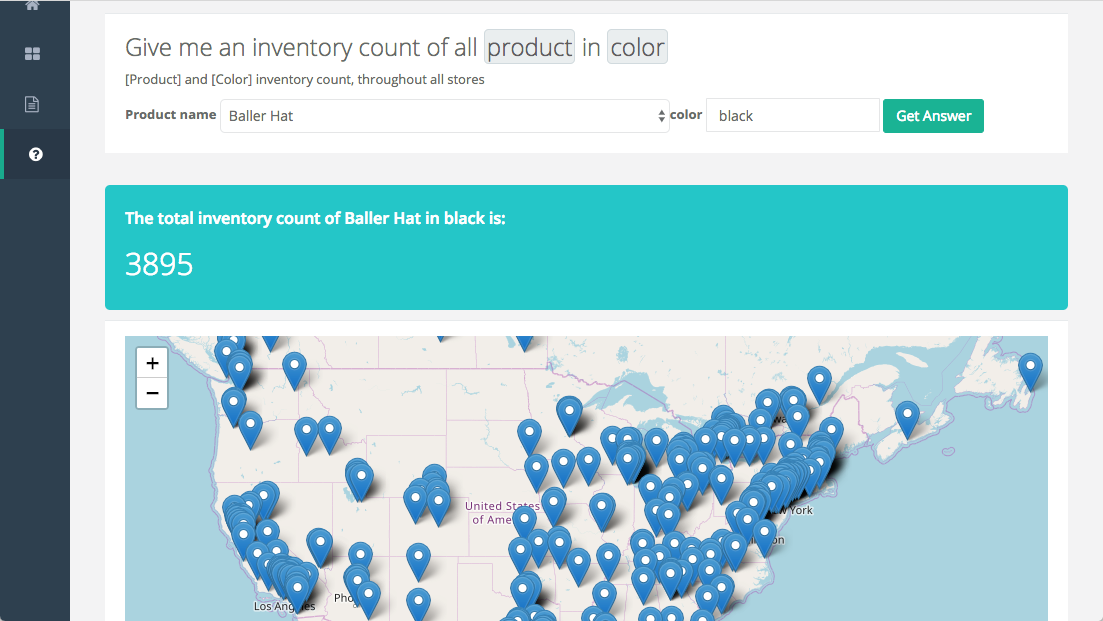Select the question mark icon in sidebar

click(x=35, y=154)
